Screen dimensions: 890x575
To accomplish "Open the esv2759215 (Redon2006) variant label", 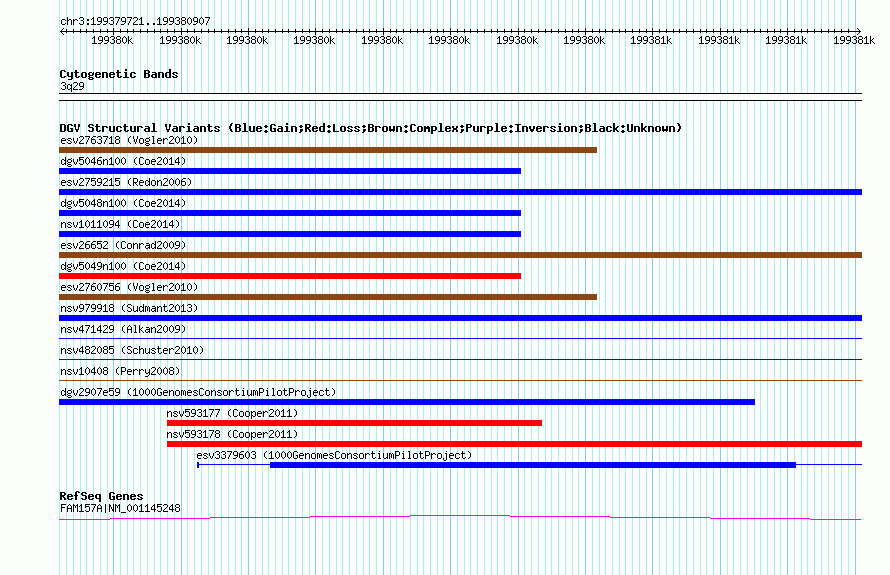I will [x=126, y=182].
